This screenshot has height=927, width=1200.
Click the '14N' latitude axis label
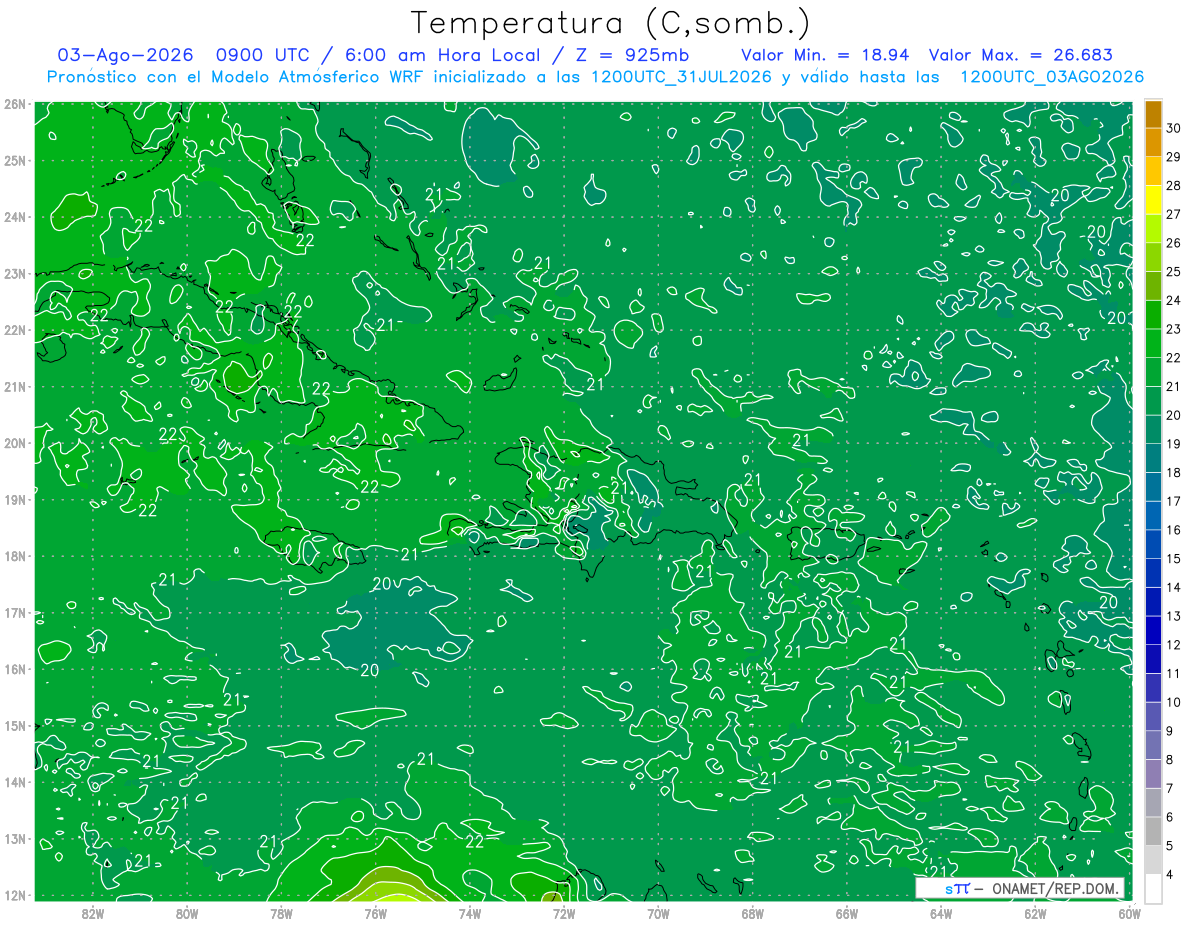pos(14,782)
